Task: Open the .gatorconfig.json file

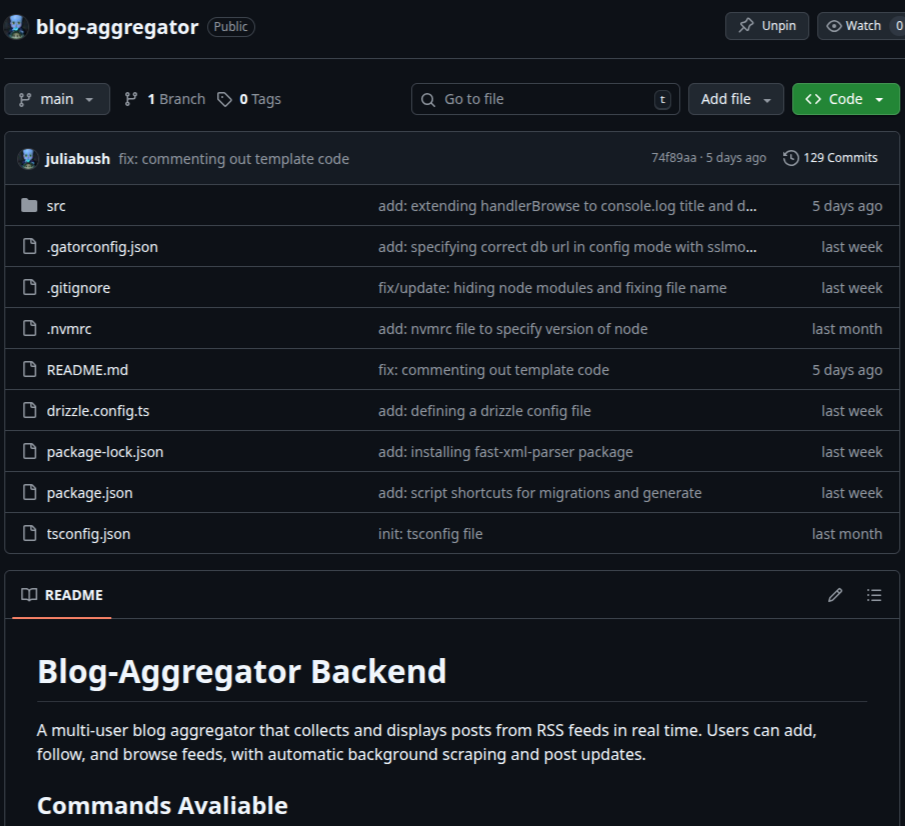Action: tap(102, 247)
